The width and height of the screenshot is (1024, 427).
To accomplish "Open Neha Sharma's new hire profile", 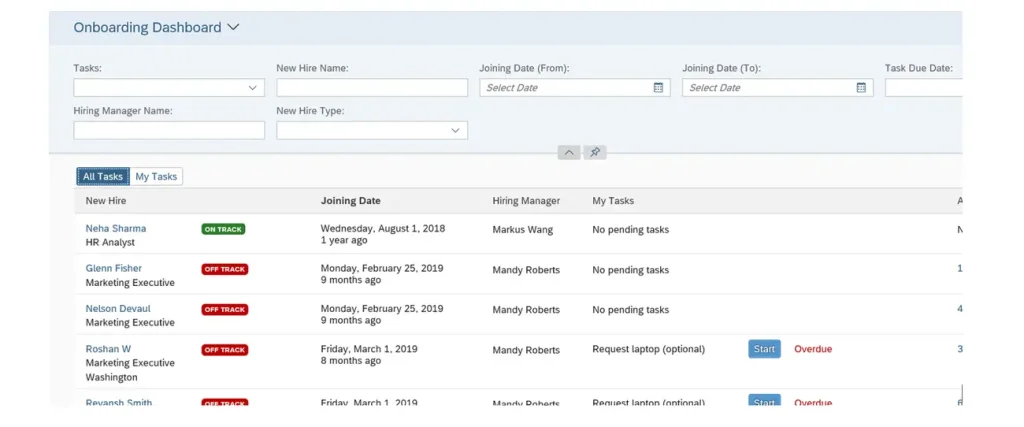I will pos(115,229).
